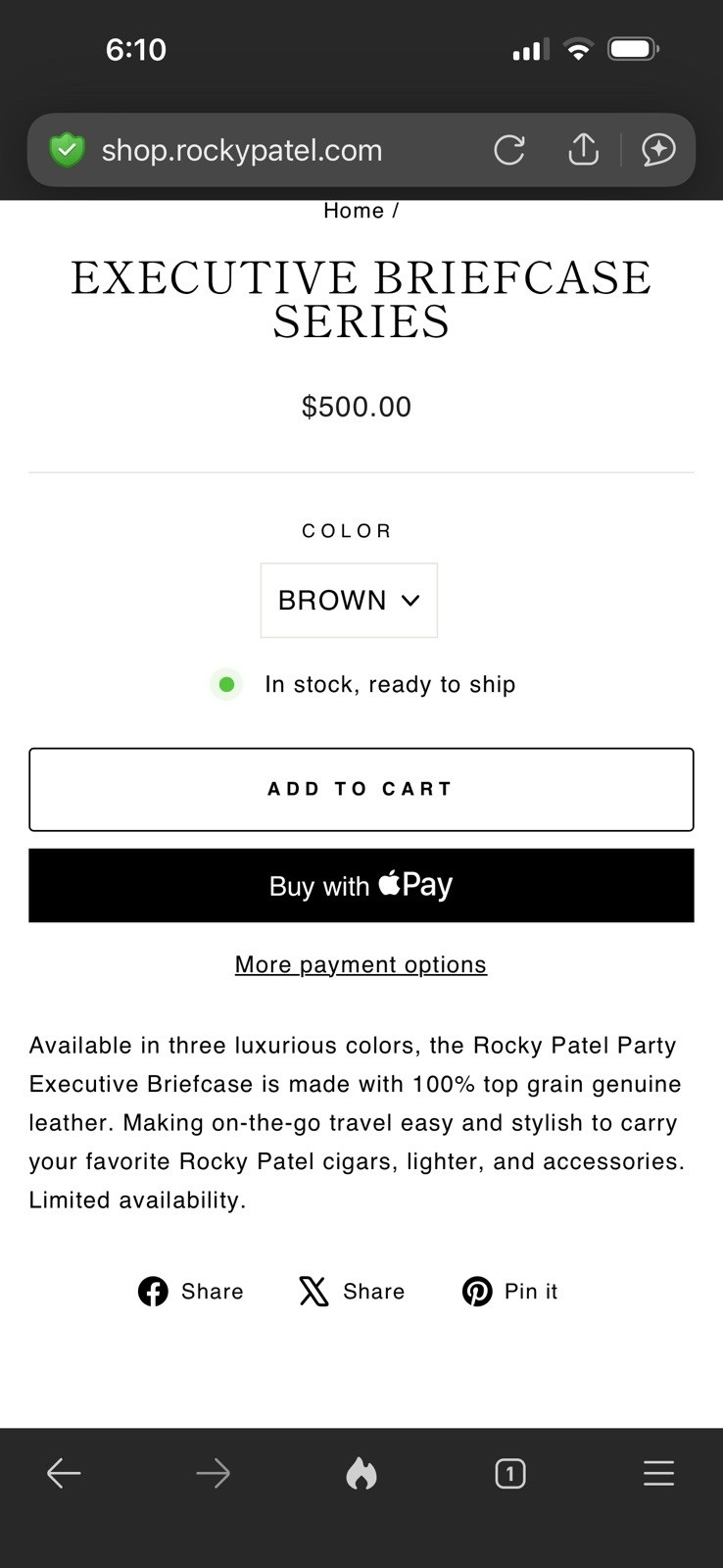Pin it using the Pinterest icon

click(x=477, y=1292)
